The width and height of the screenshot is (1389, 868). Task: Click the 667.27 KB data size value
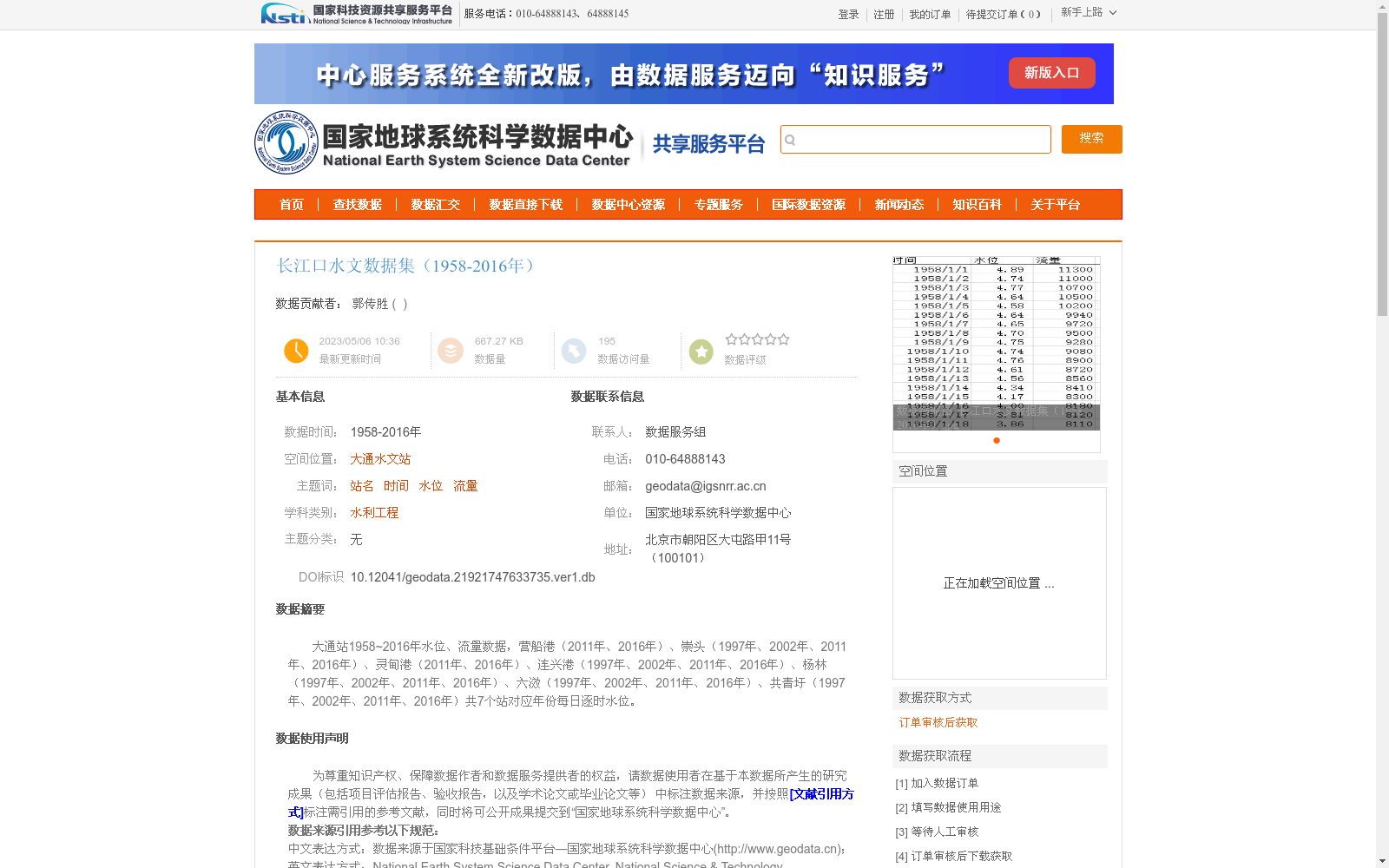(499, 341)
